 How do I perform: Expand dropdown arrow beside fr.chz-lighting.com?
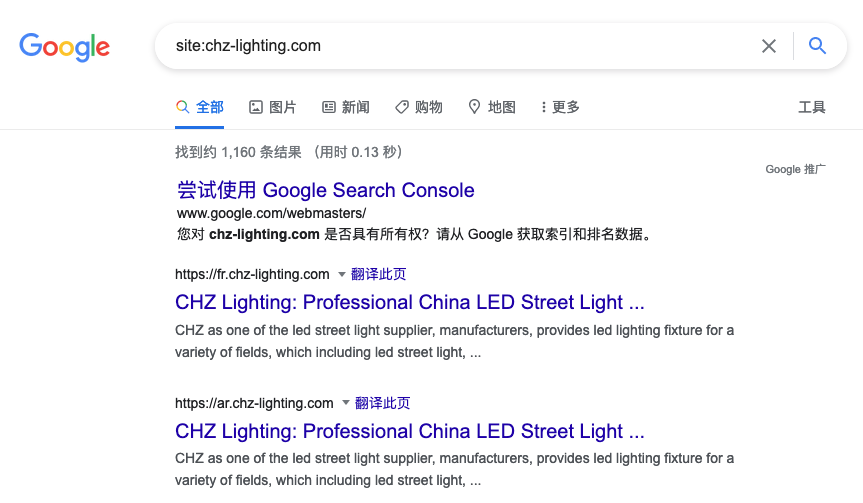pyautogui.click(x=341, y=274)
